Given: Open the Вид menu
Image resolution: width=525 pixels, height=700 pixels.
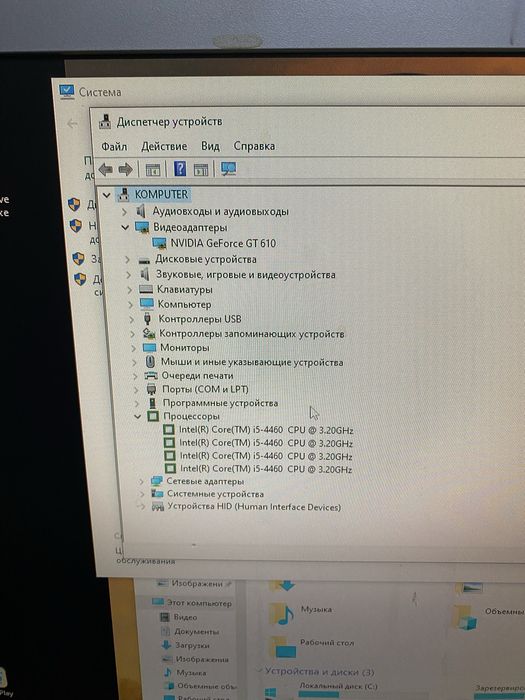Looking at the screenshot, I should point(210,146).
